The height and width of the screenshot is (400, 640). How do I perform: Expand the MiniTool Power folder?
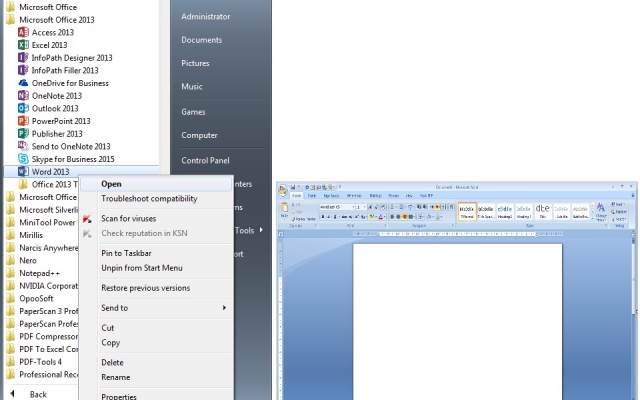(x=41, y=222)
